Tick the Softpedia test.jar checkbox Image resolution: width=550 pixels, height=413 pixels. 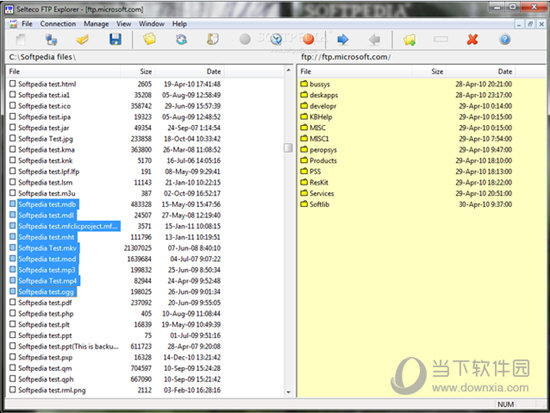coord(13,127)
